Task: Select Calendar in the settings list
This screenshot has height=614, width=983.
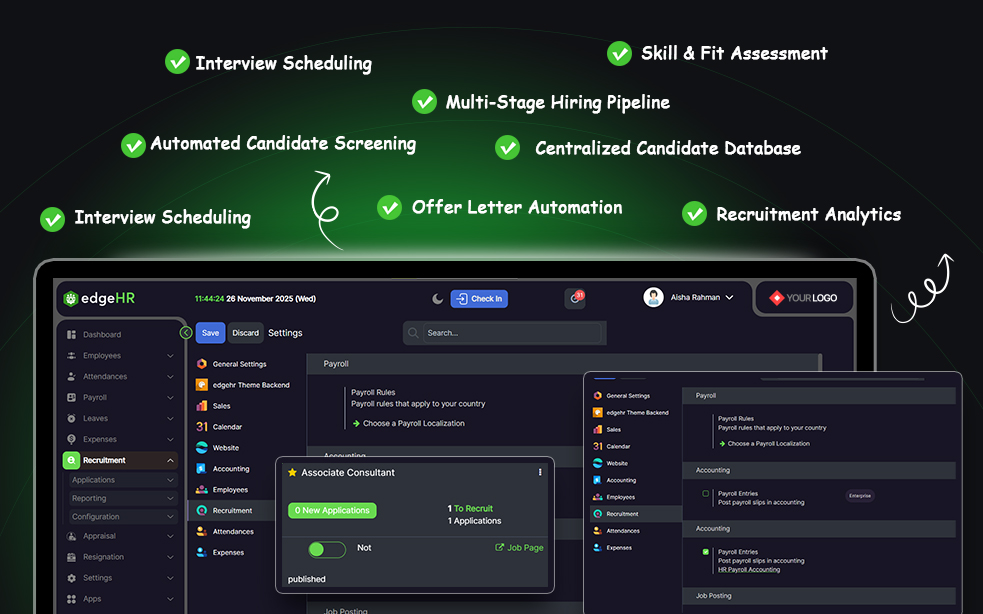Action: [x=227, y=427]
